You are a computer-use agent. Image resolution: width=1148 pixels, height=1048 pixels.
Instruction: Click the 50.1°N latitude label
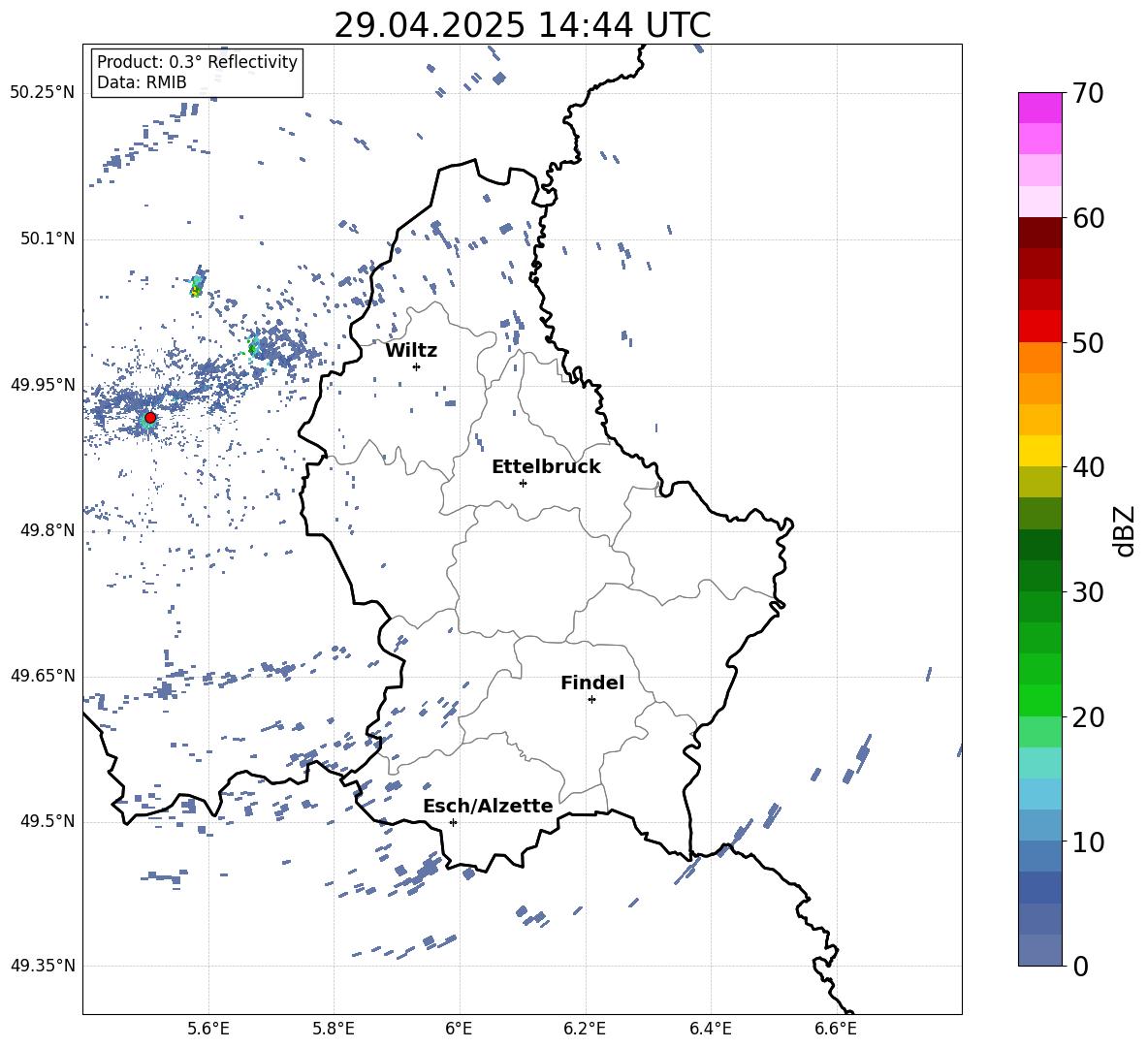47,239
